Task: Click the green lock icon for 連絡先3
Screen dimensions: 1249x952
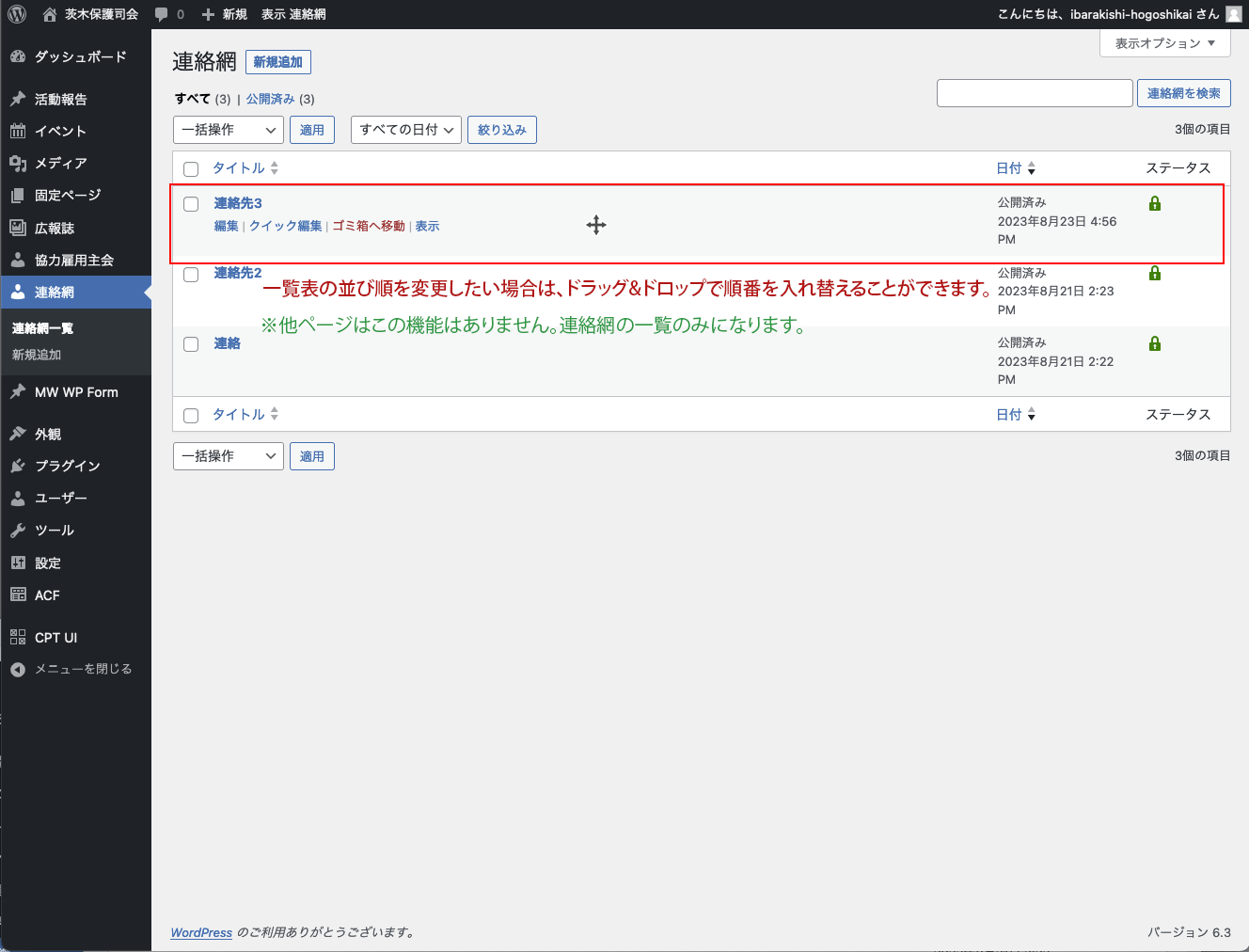Action: (1155, 203)
